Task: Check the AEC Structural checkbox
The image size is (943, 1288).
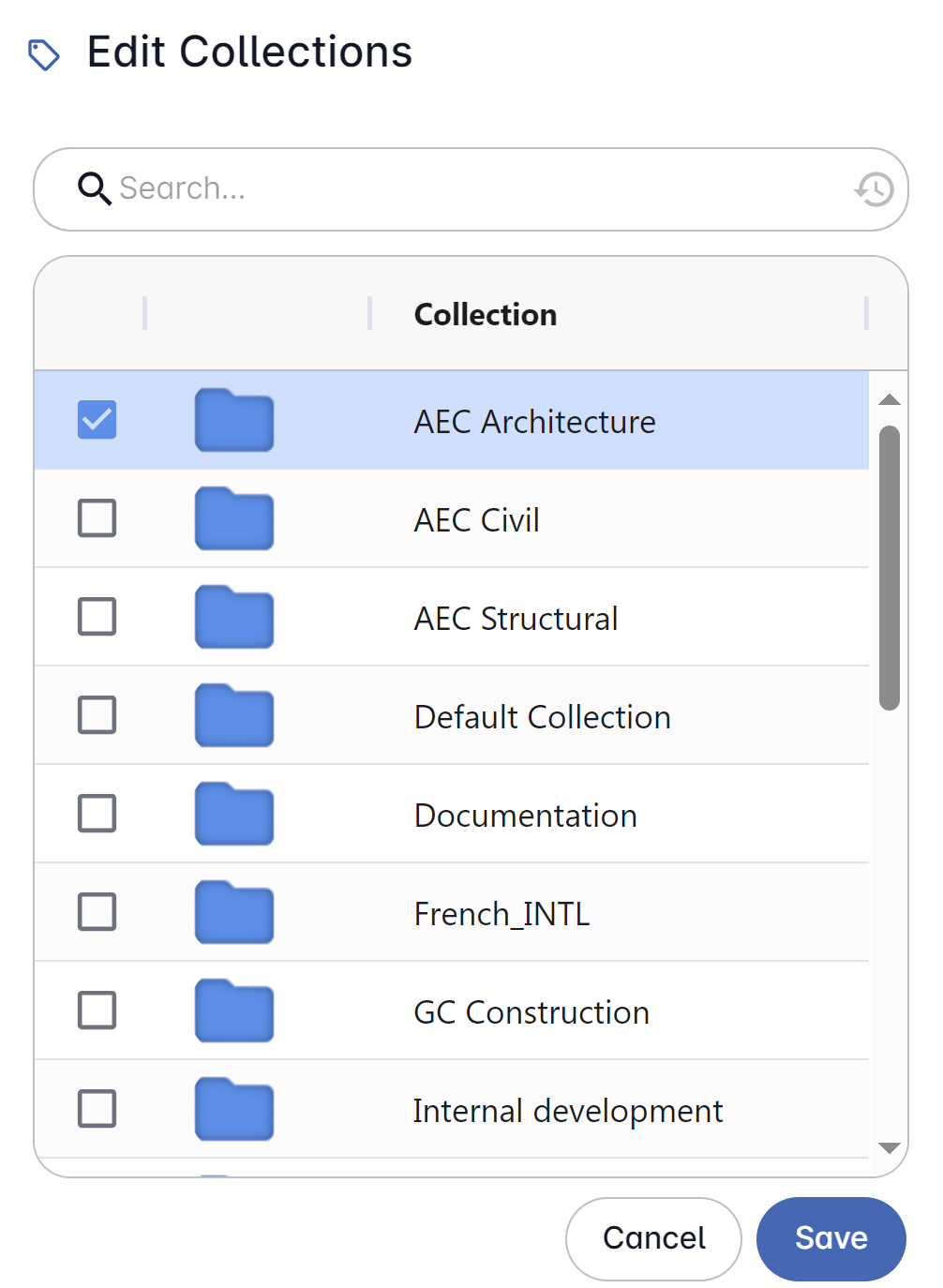Action: [97, 617]
